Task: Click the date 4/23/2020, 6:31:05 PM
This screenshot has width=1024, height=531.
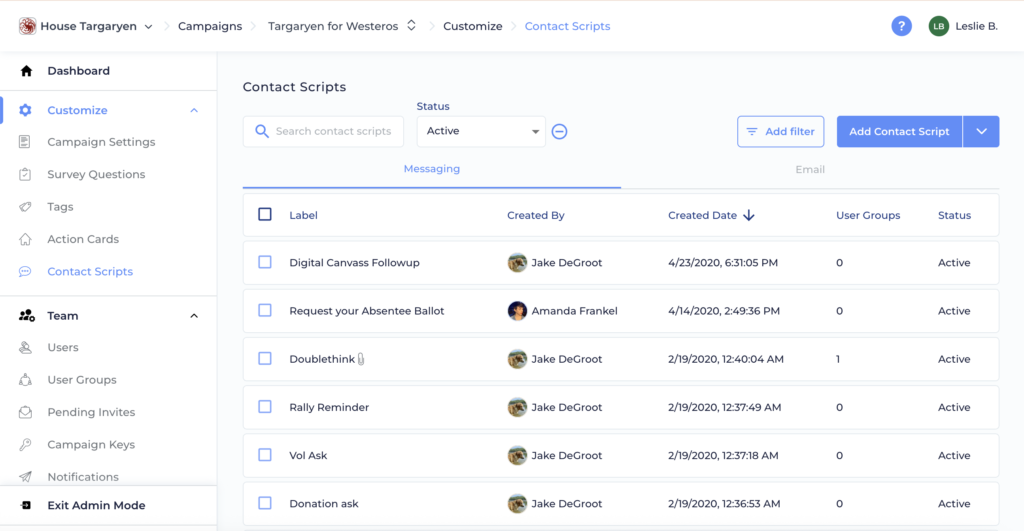Action: click(x=723, y=263)
